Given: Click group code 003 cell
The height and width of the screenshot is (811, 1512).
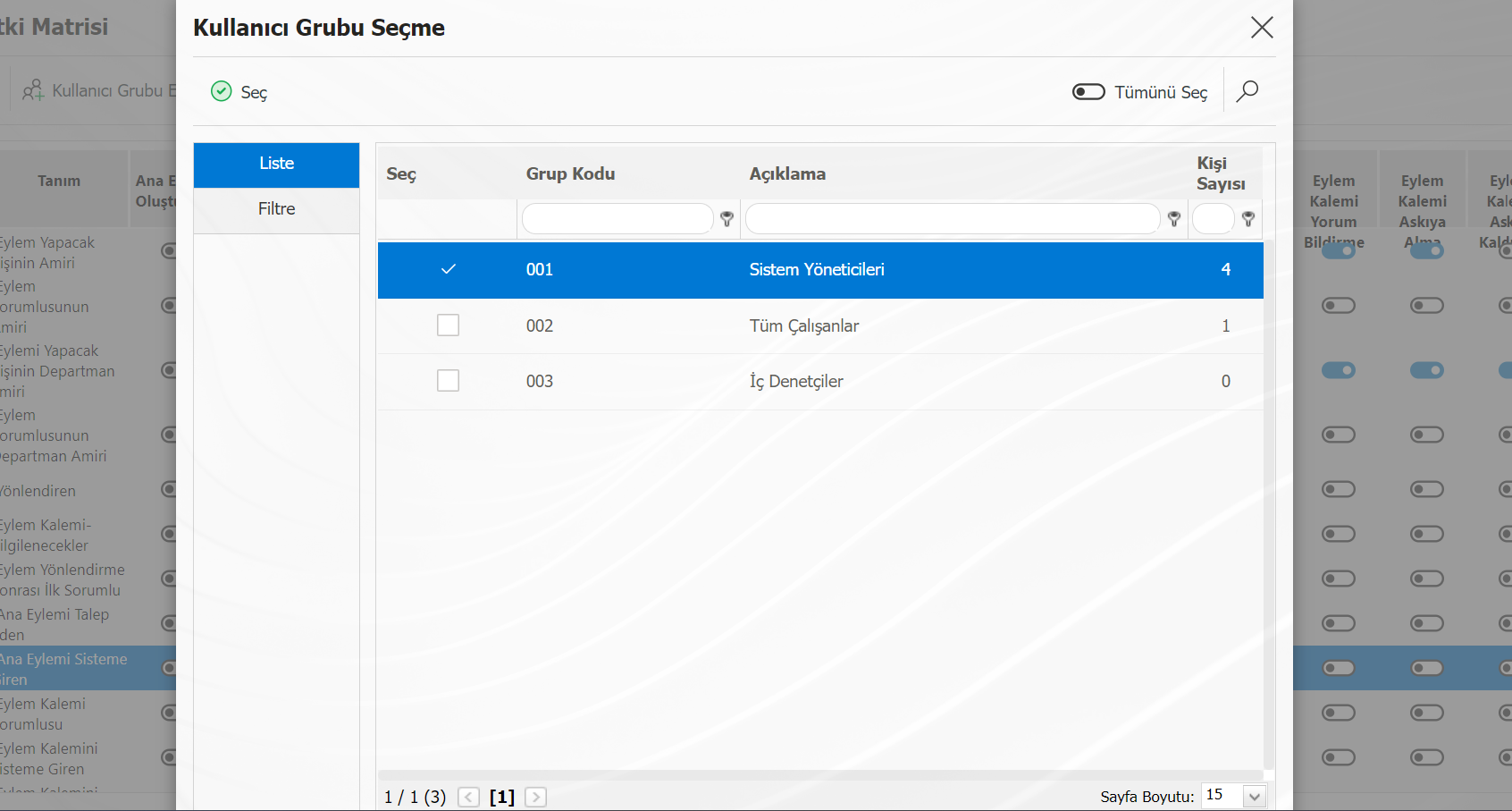Looking at the screenshot, I should (540, 382).
